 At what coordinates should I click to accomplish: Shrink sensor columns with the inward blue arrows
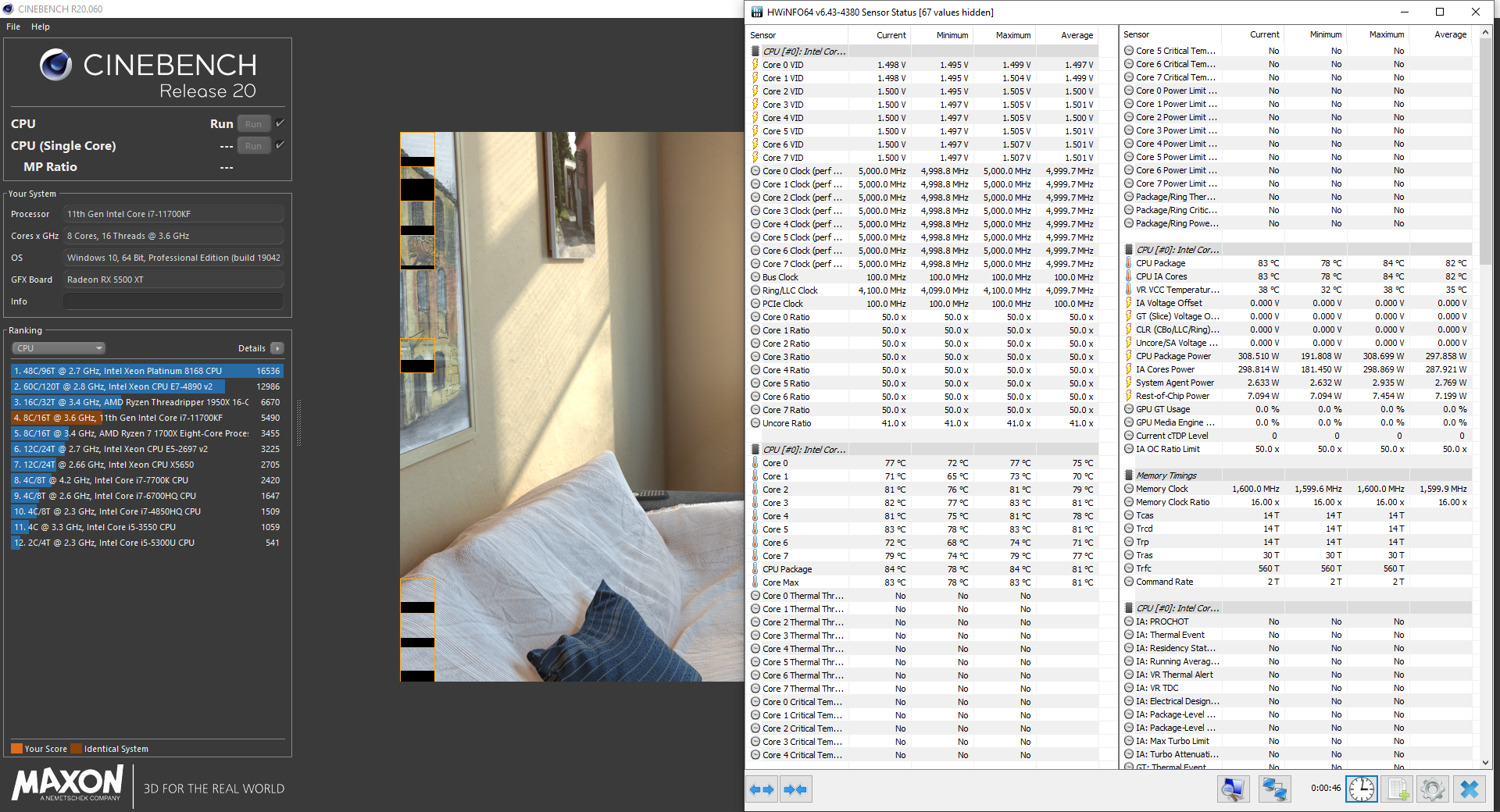(796, 789)
